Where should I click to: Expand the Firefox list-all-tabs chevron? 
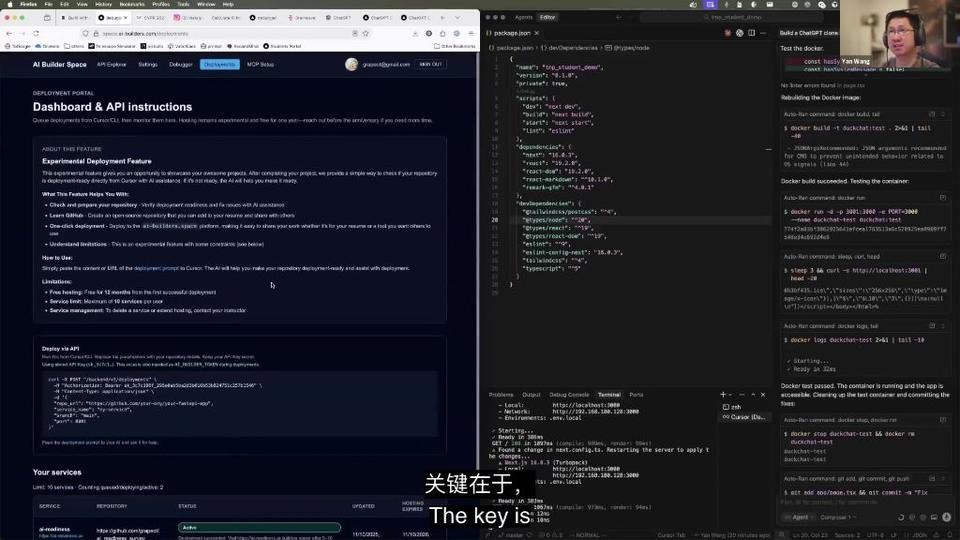pos(457,18)
